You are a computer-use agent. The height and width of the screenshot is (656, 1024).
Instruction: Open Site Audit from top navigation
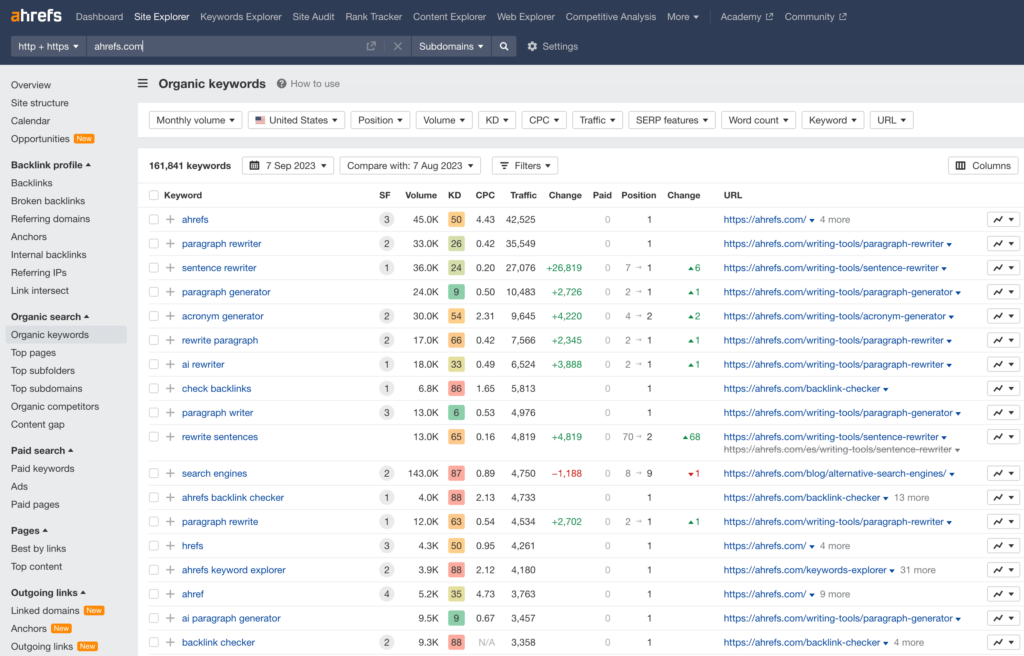pyautogui.click(x=313, y=17)
